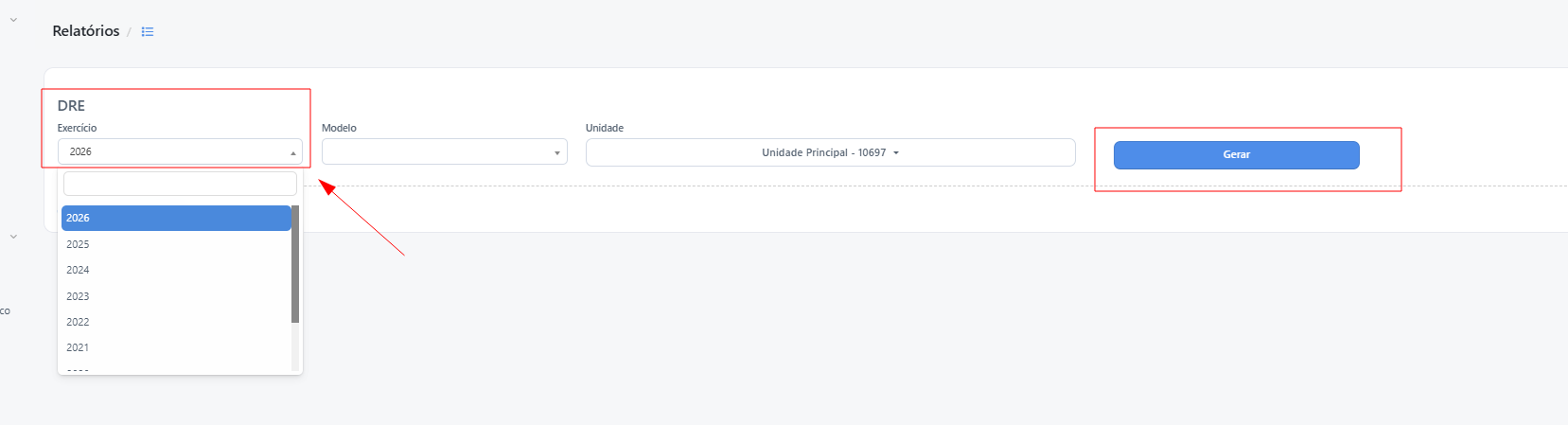Click the lower left sidebar chevron
1568x425 pixels.
tap(13, 237)
